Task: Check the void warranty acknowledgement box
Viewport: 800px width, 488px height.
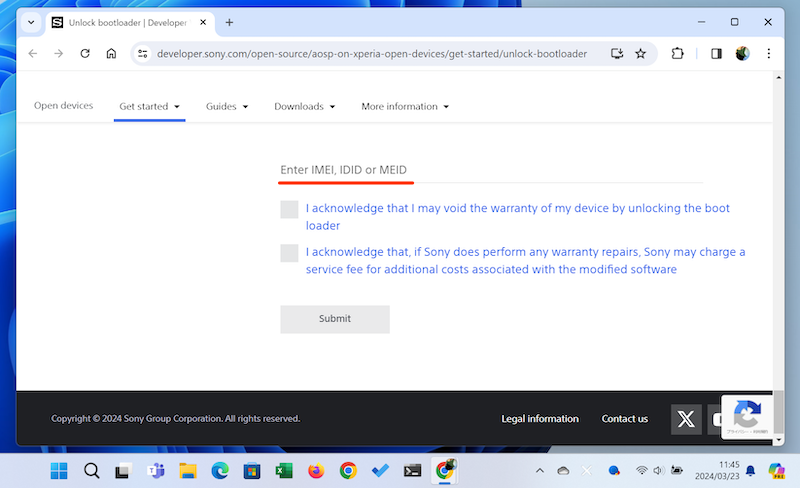Action: 289,209
